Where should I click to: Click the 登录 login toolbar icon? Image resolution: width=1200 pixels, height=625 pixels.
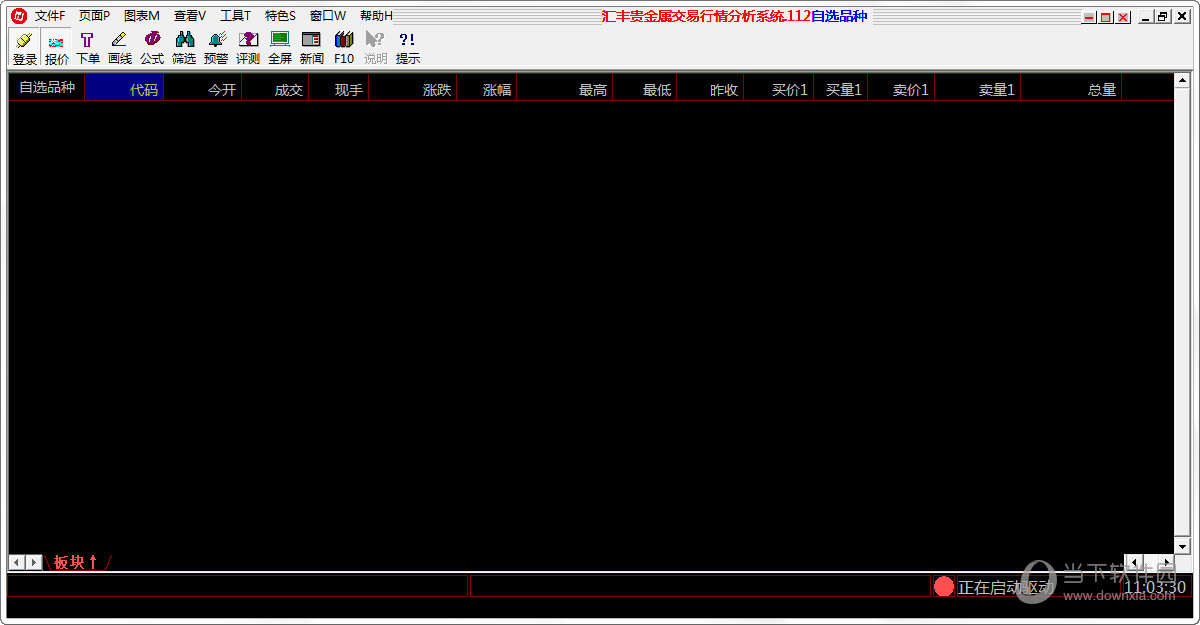tap(24, 47)
